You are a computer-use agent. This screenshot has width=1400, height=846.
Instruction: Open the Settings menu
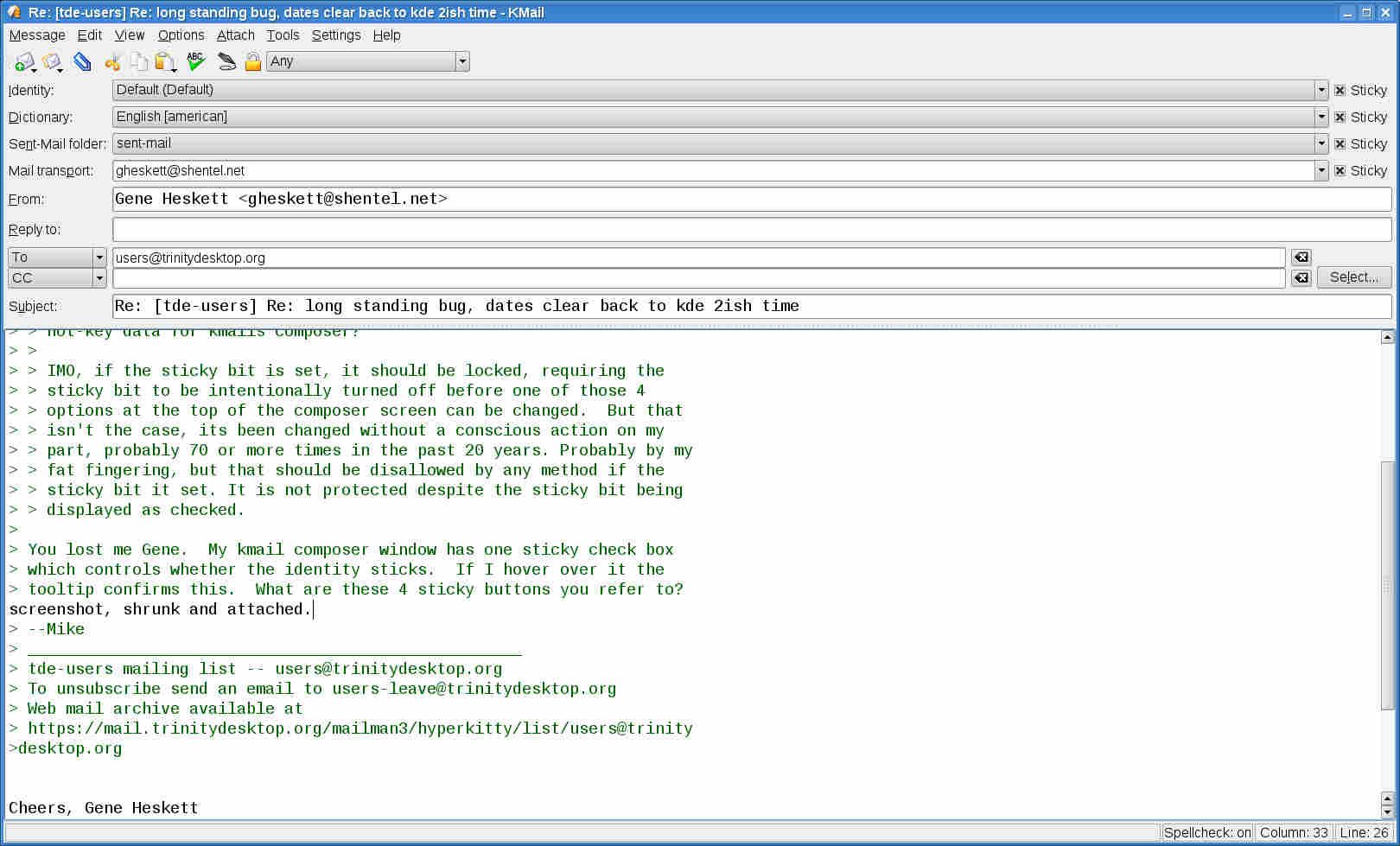pyautogui.click(x=336, y=35)
